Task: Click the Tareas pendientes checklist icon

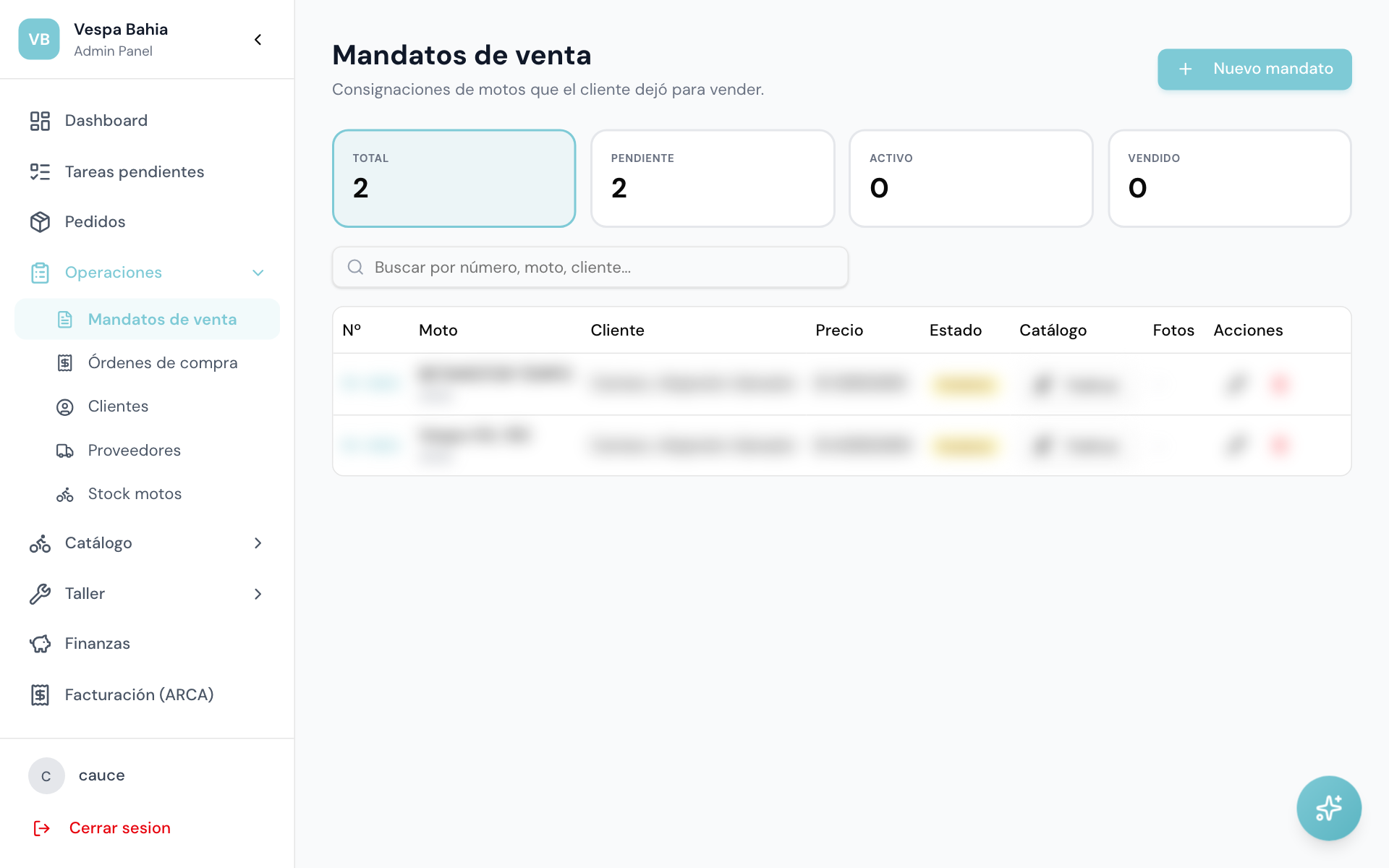Action: tap(40, 172)
